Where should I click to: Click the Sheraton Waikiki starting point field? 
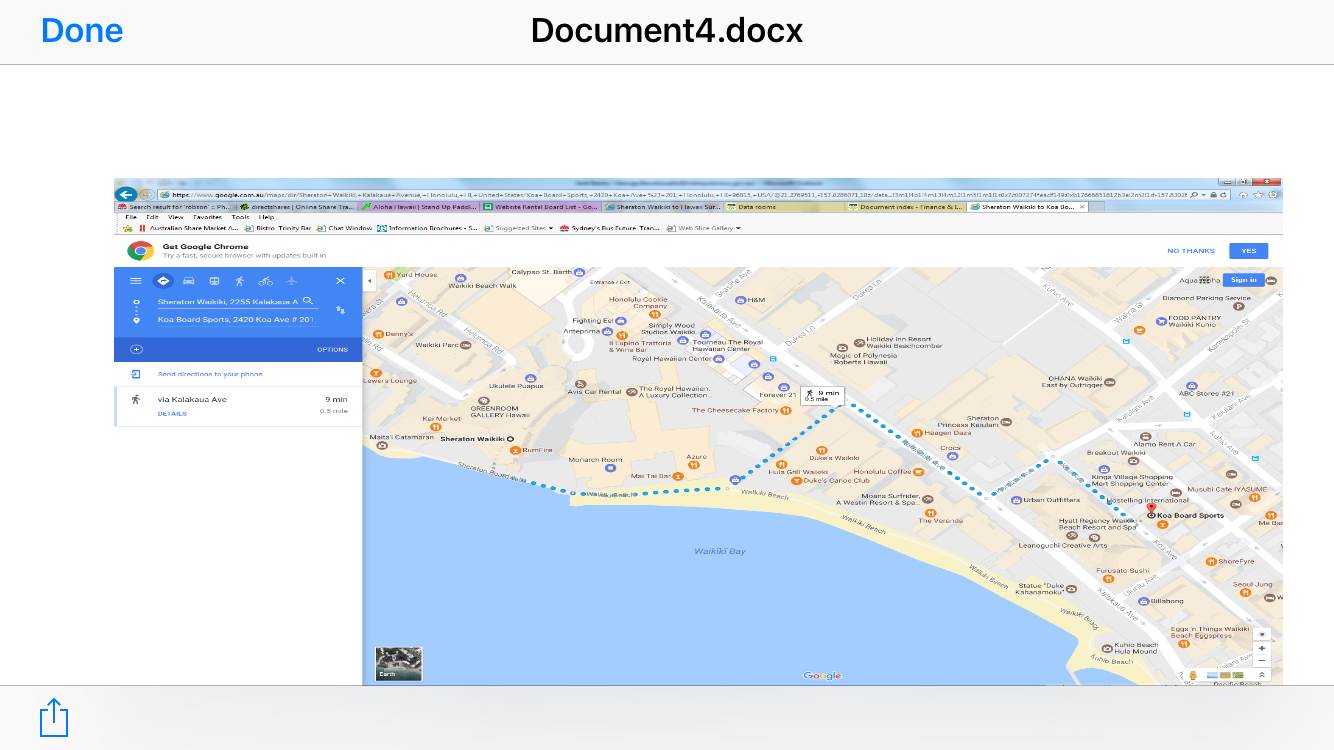click(x=228, y=301)
